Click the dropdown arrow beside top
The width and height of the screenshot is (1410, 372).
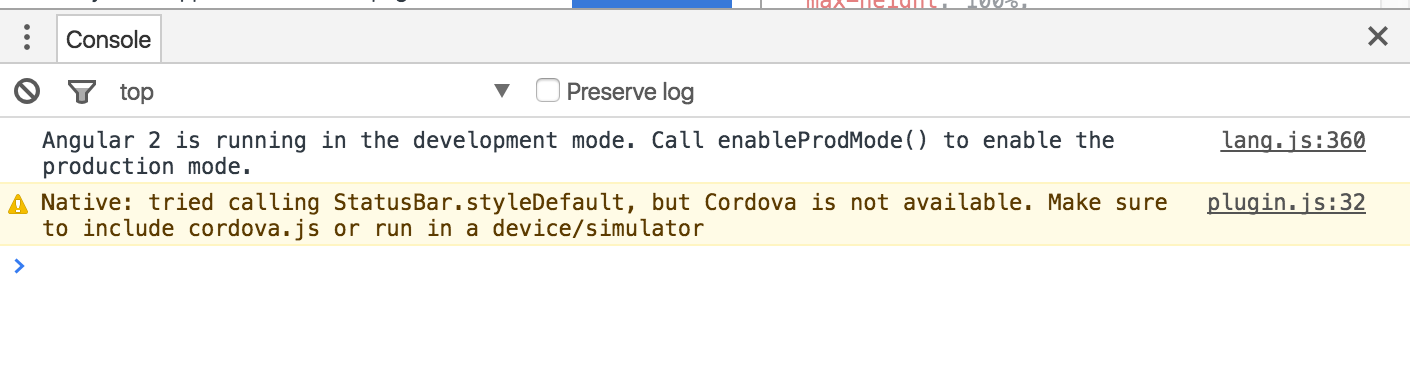point(502,92)
